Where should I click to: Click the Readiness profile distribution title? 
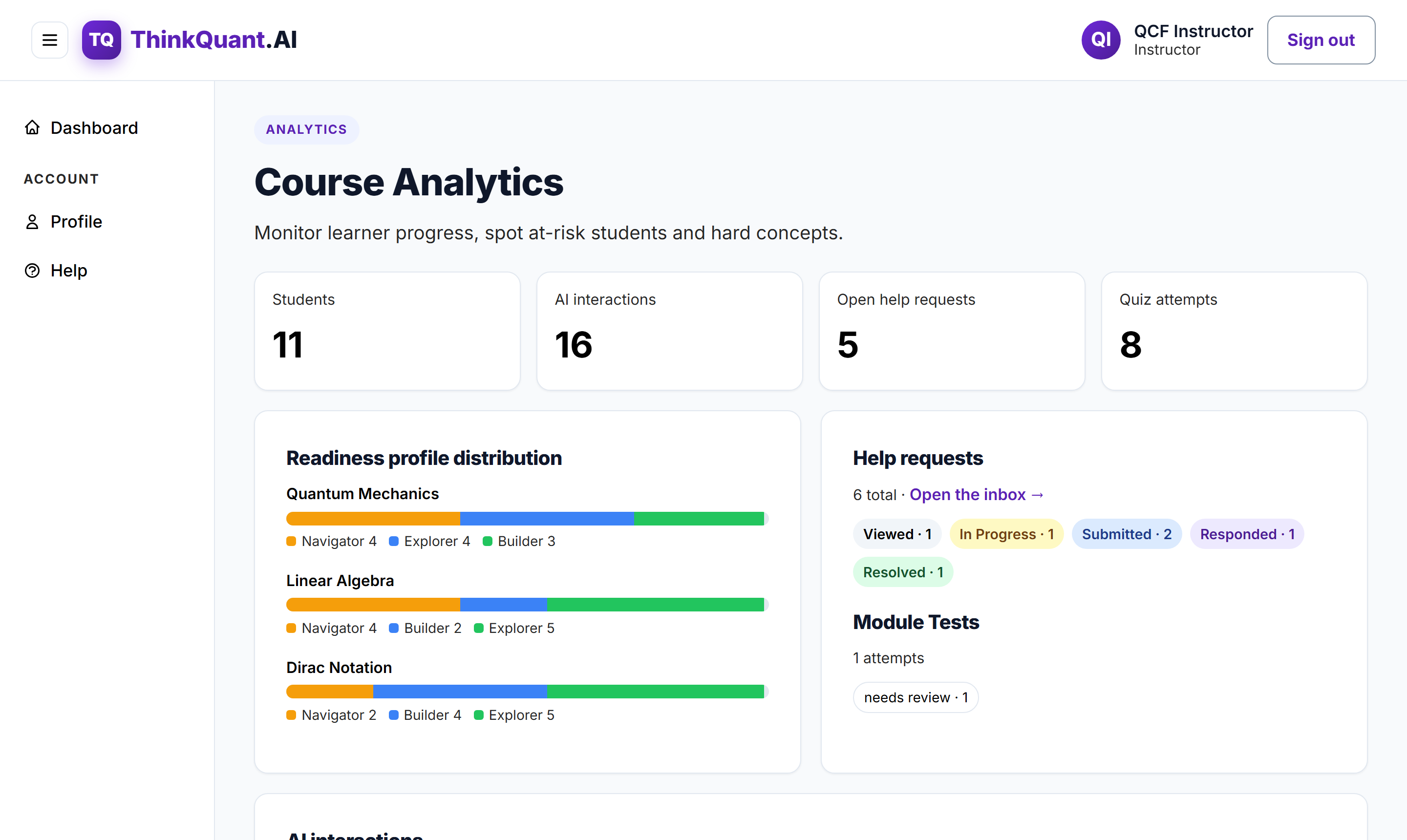pos(424,458)
